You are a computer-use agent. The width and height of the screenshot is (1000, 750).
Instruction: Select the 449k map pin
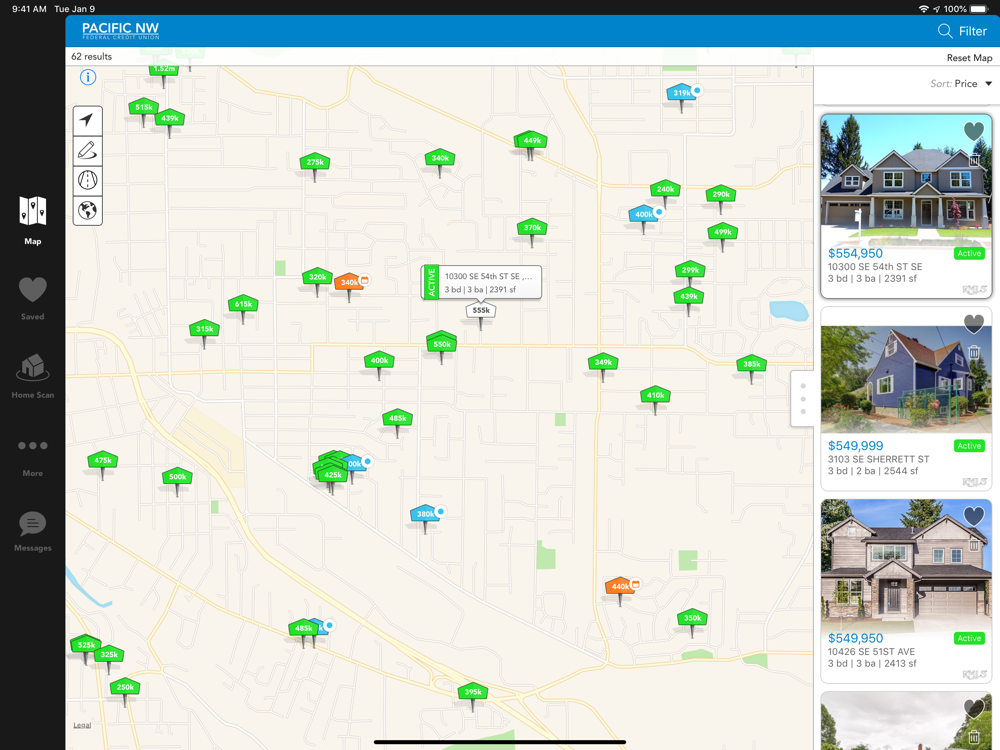point(532,140)
